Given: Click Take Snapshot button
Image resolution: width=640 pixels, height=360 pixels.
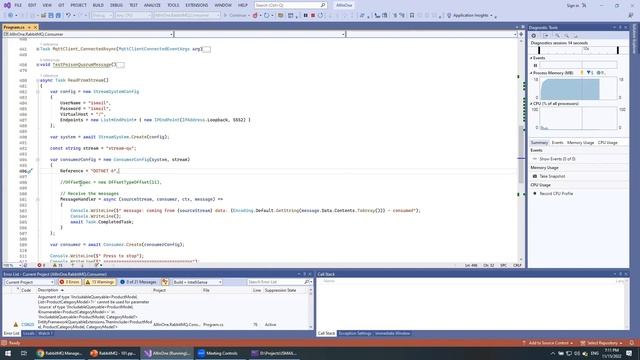Looking at the screenshot, I should (x=552, y=176).
